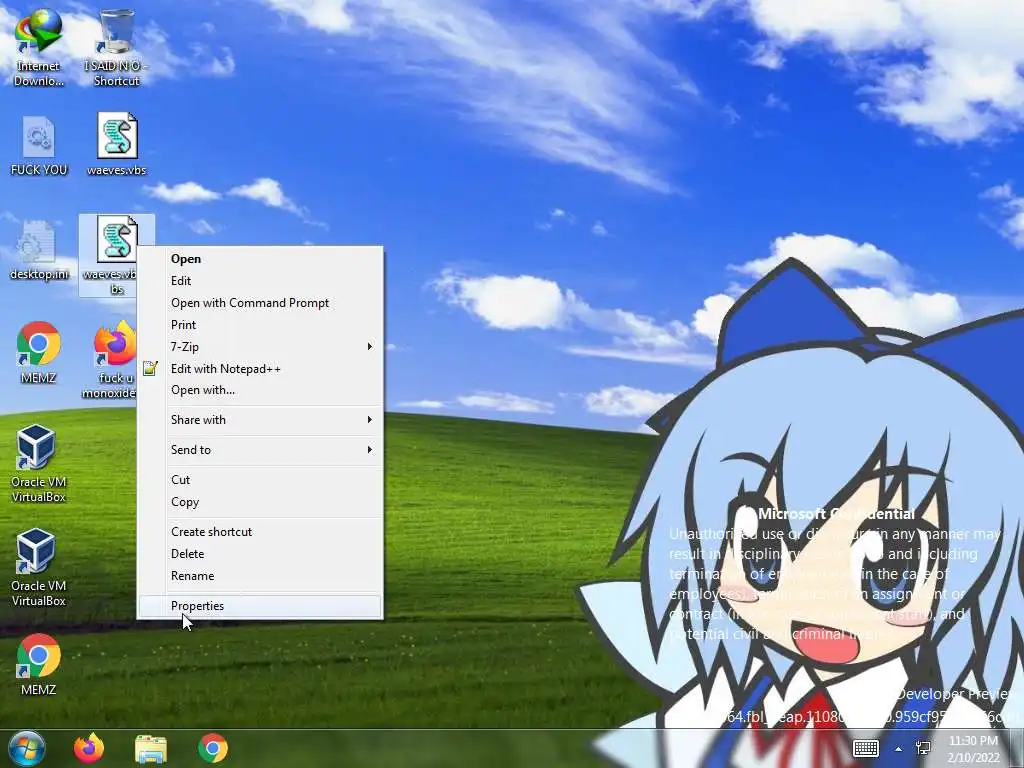Expand the Send to submenu

[260, 450]
